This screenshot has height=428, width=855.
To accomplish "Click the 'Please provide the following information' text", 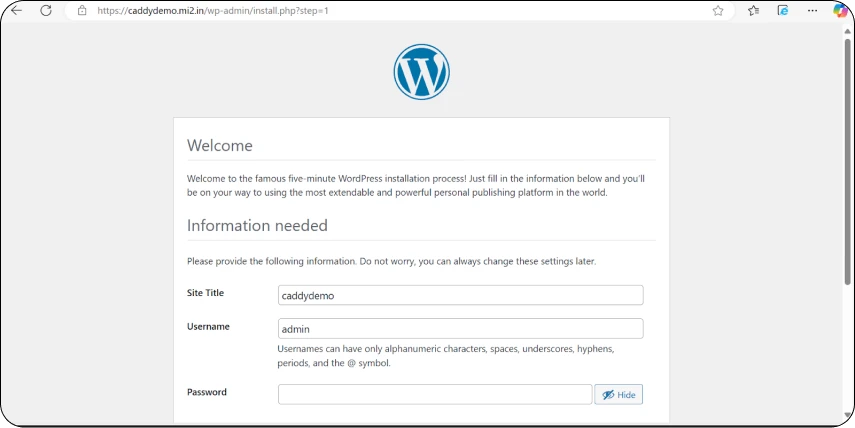I will 392,261.
